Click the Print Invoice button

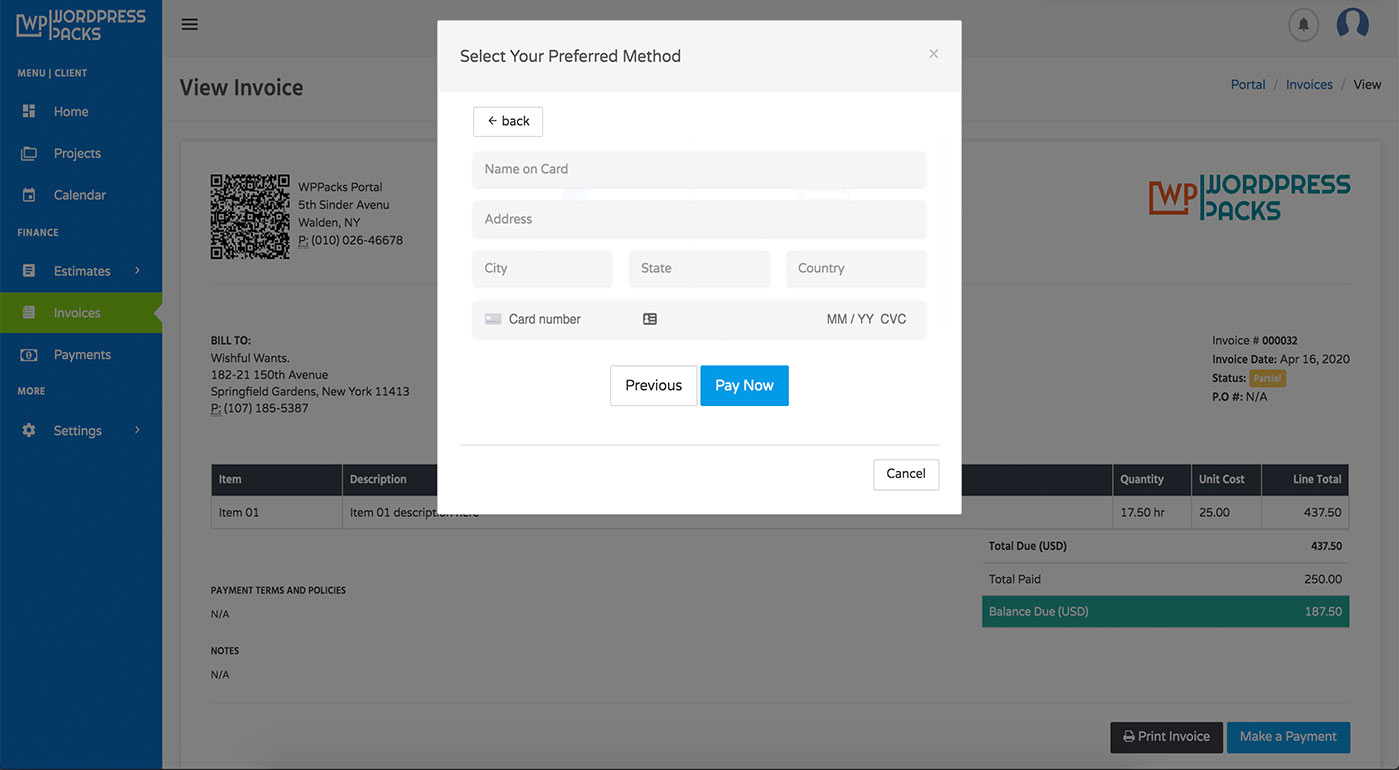1166,737
